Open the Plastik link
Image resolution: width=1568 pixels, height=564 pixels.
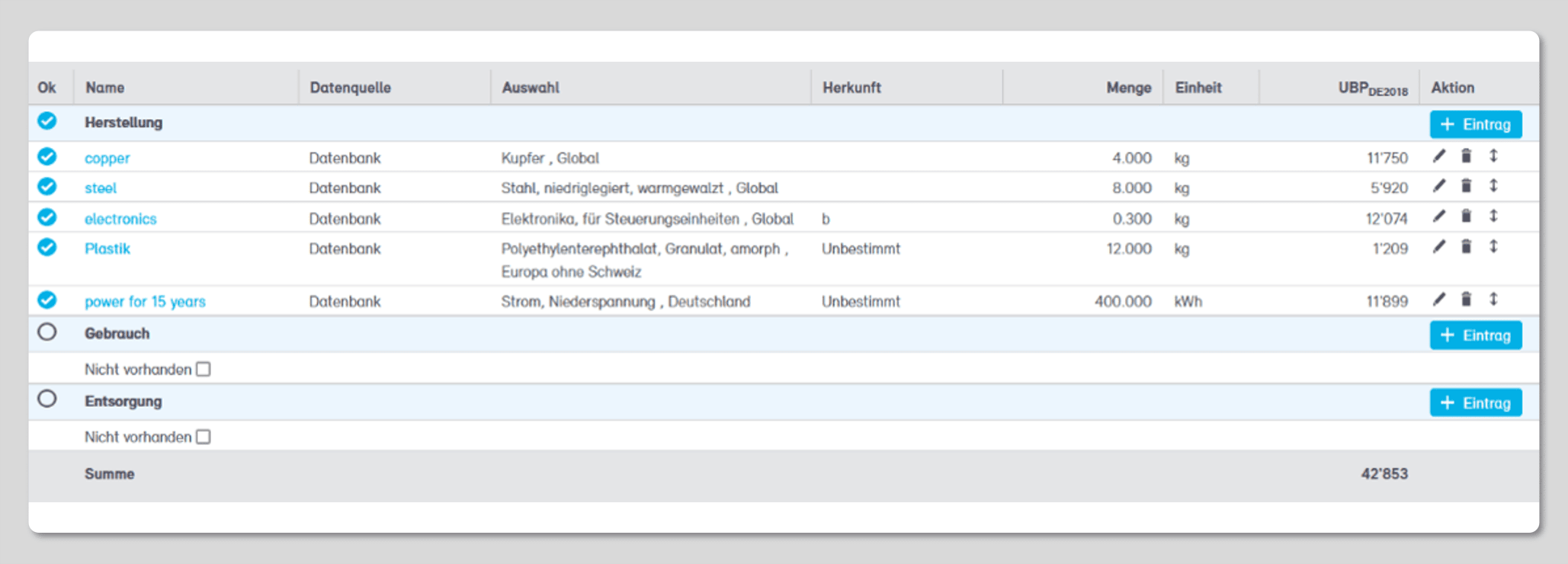[x=107, y=249]
